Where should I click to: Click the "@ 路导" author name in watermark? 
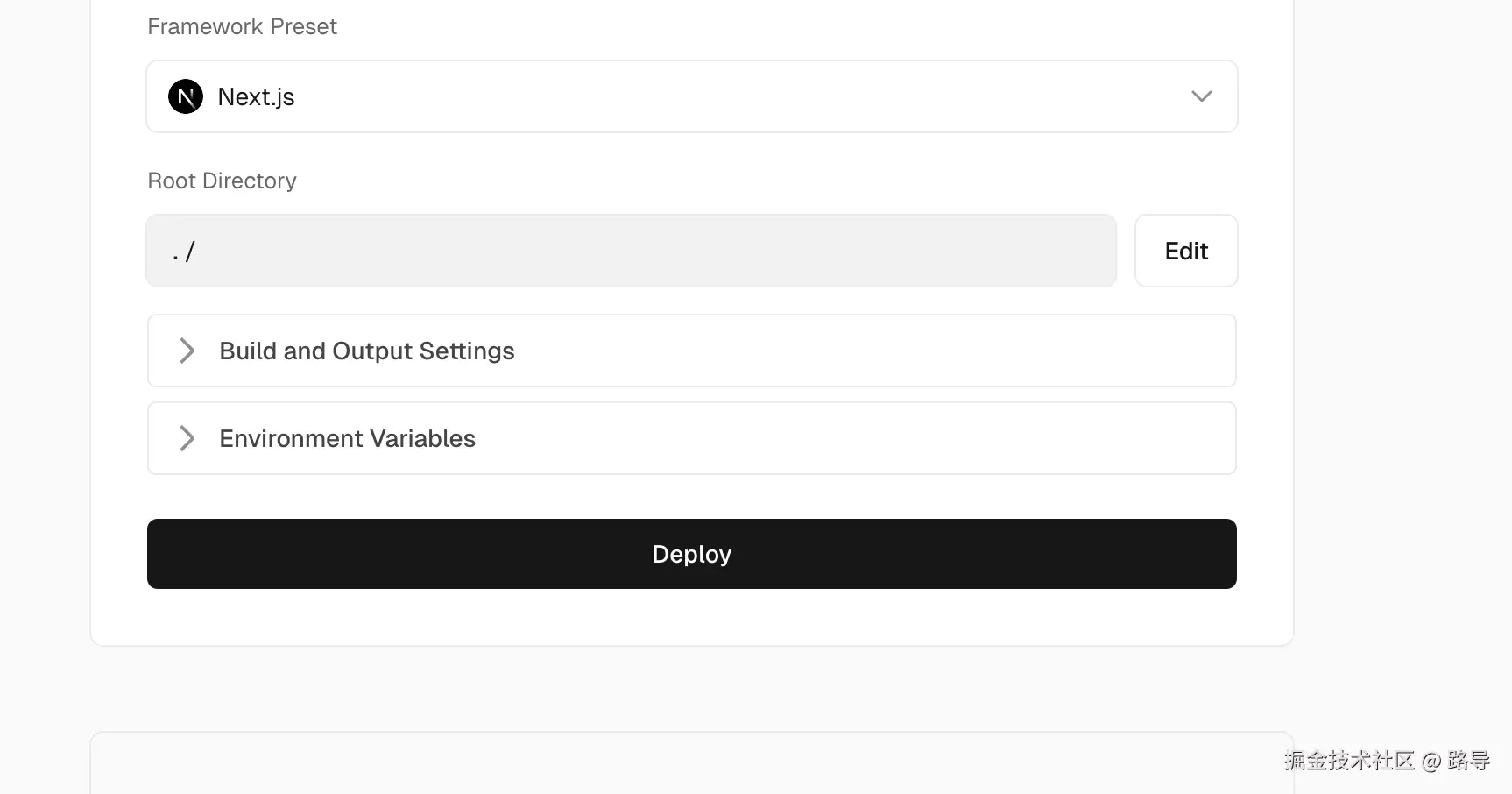pos(1456,760)
